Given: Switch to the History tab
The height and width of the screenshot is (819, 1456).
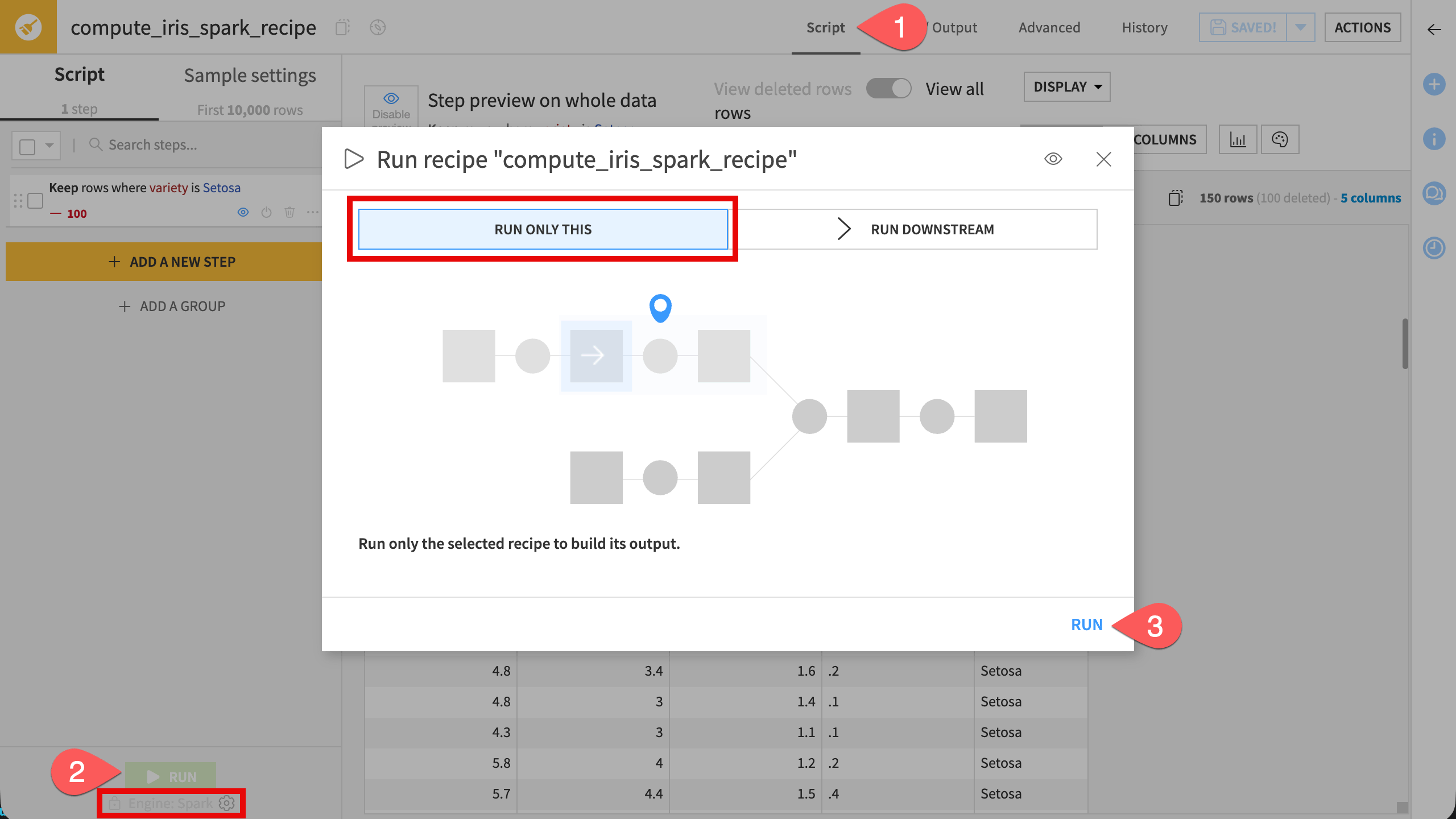Looking at the screenshot, I should point(1144,27).
